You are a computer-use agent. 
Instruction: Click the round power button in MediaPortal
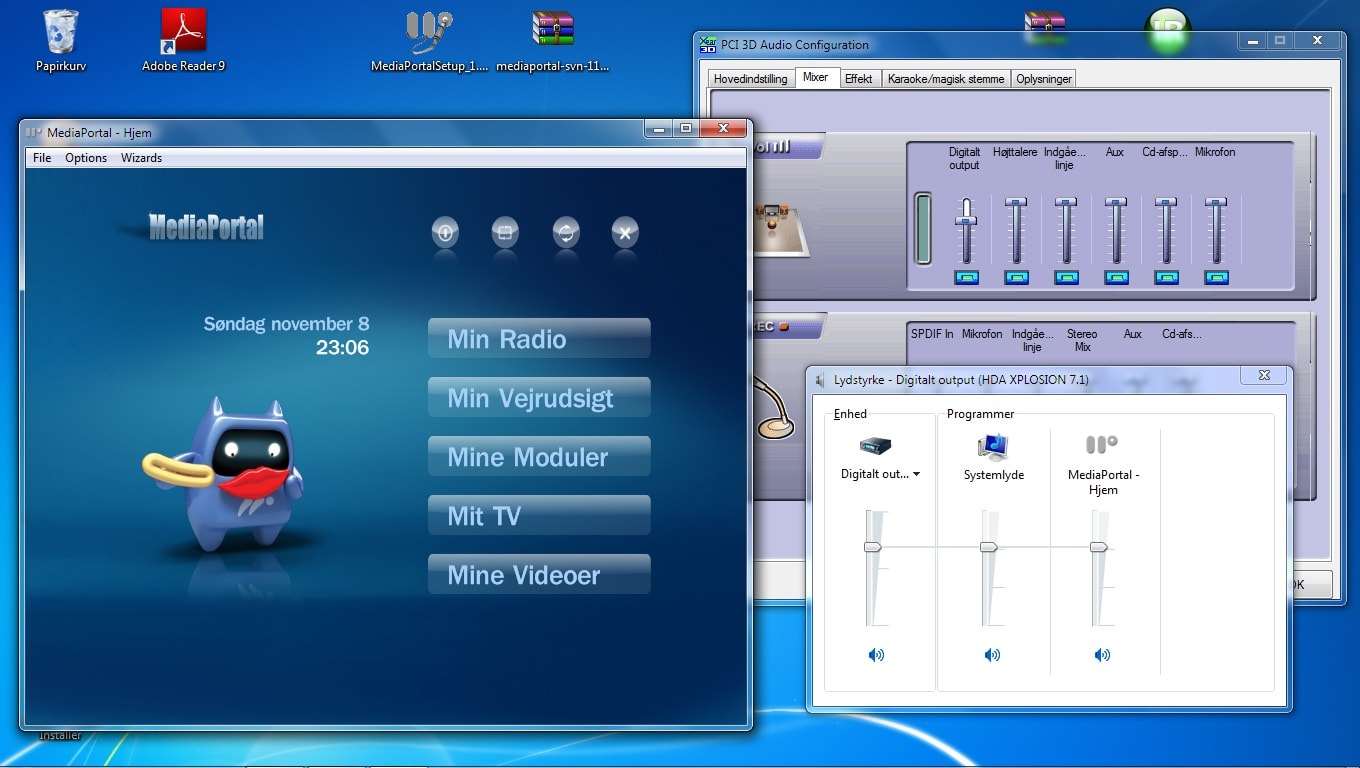445,233
